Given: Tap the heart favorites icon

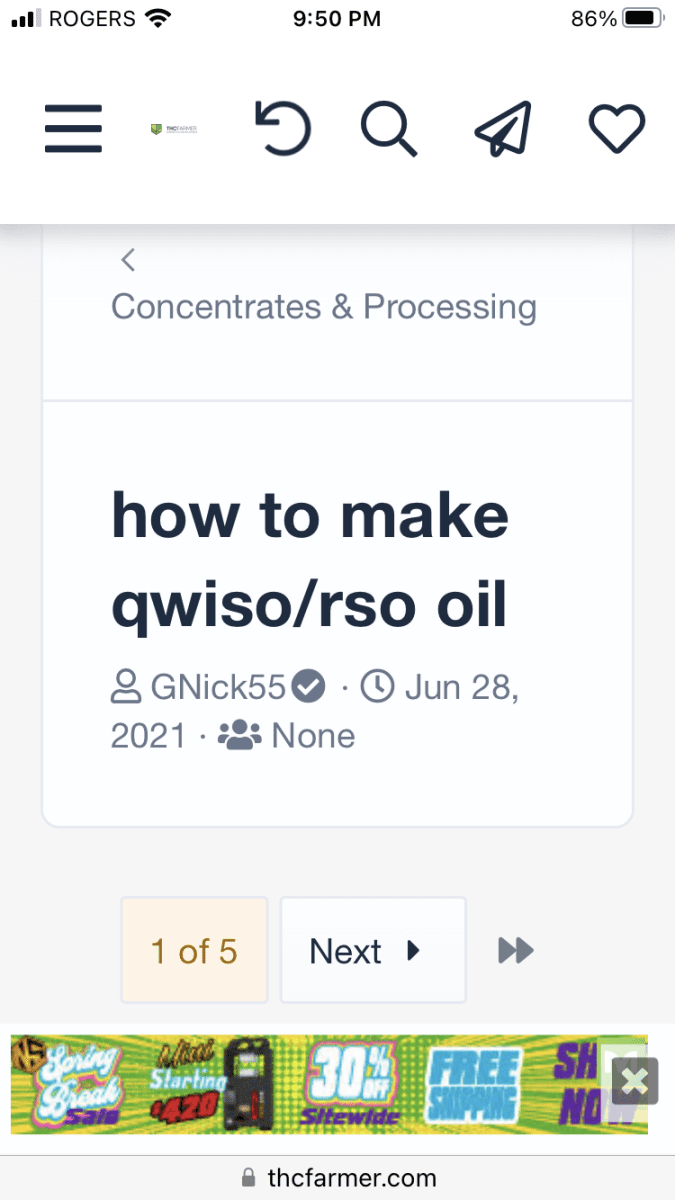Looking at the screenshot, I should (616, 130).
